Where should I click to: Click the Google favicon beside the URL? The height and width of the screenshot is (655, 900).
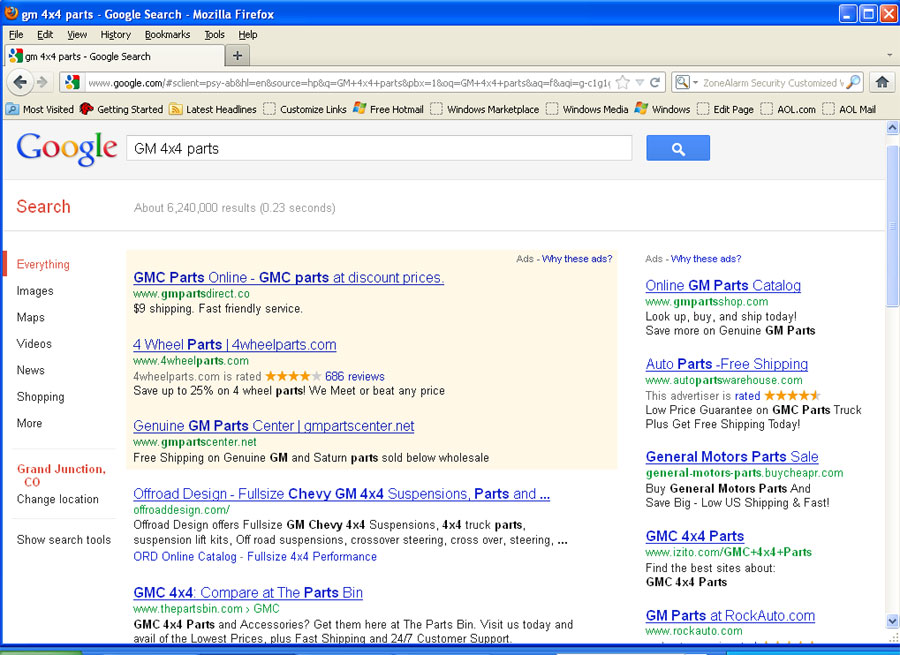72,83
